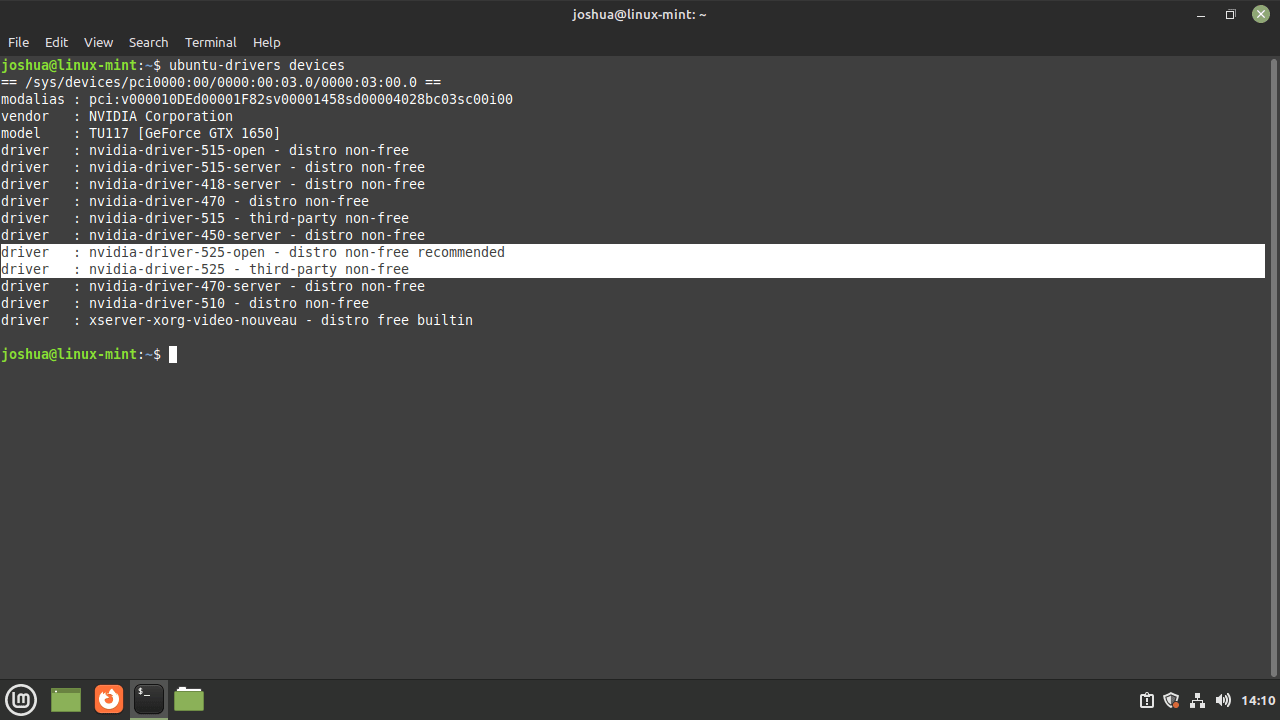Close the terminal window
The height and width of the screenshot is (720, 1280).
pos(1260,14)
